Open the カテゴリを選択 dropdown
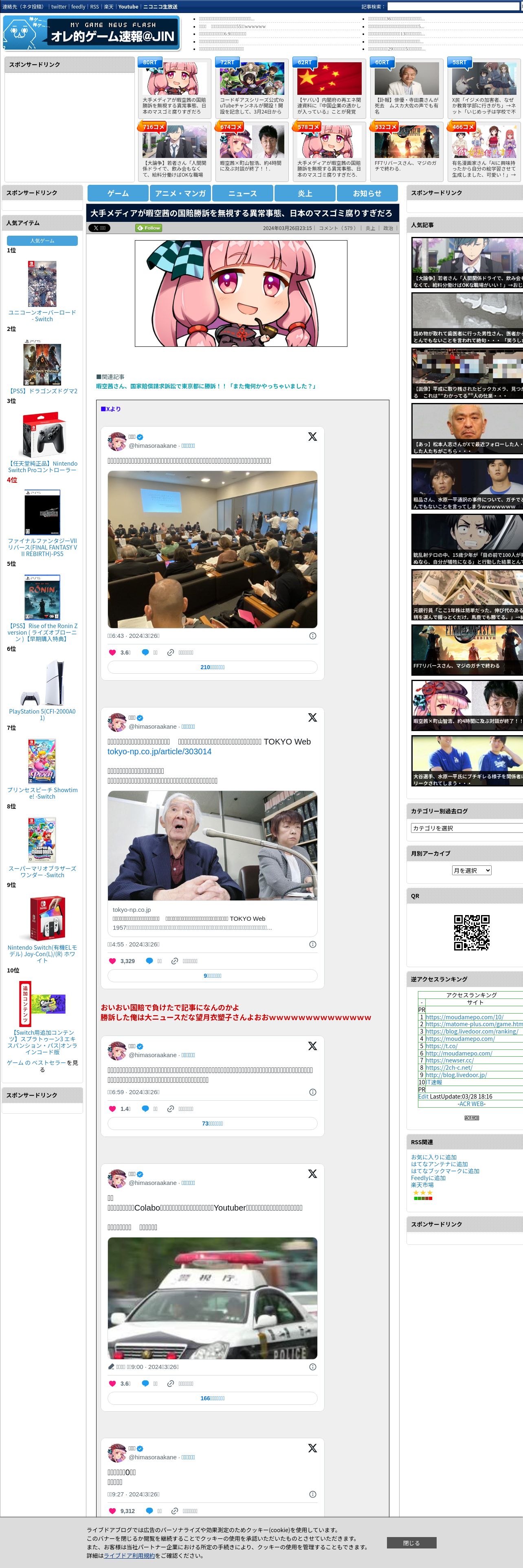The image size is (523, 1568). click(467, 828)
